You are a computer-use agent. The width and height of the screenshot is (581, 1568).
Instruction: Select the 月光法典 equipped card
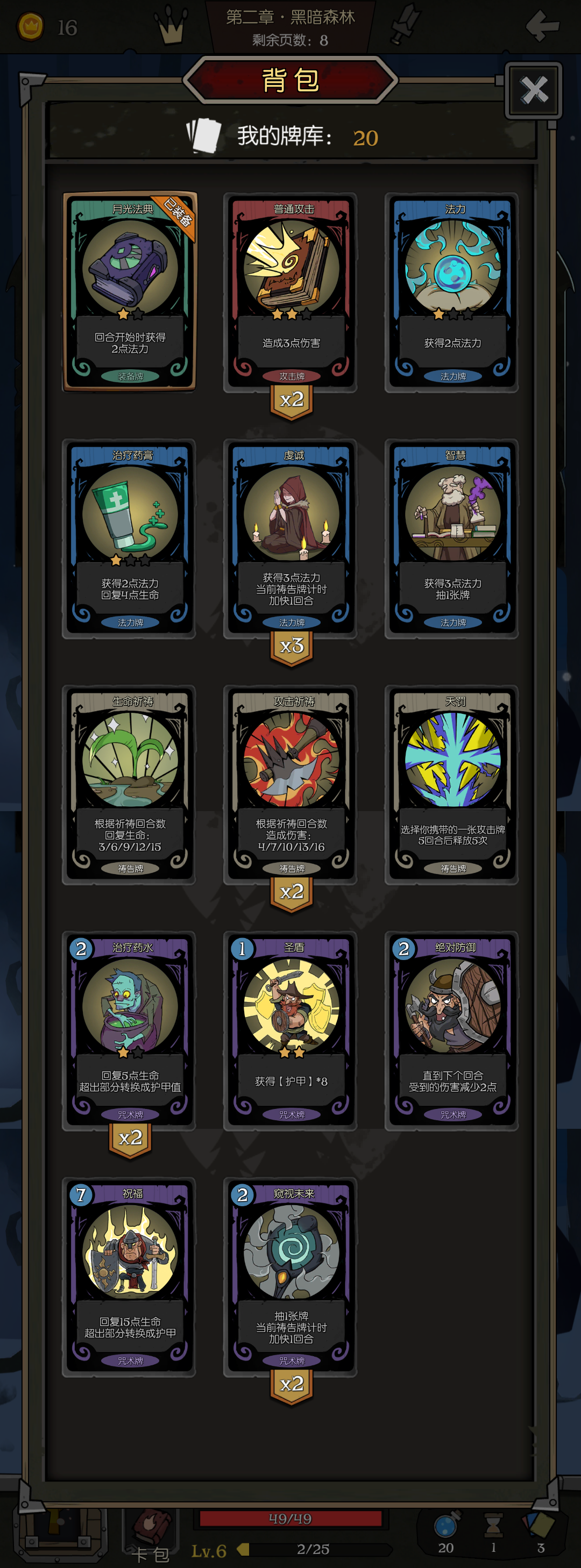tap(129, 291)
